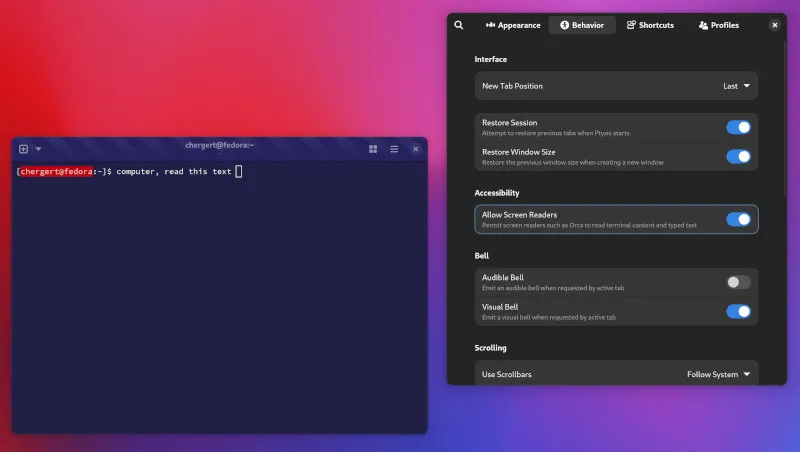Close the preferences dialog

[x=774, y=25]
